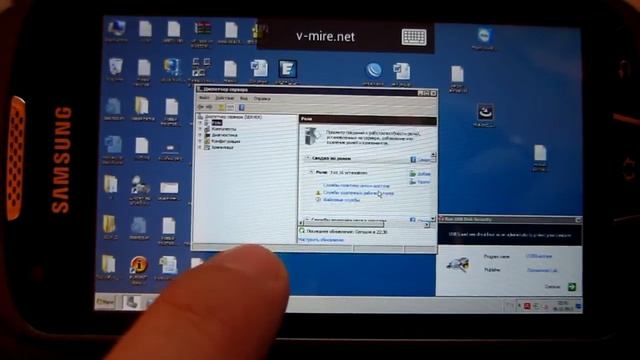The height and width of the screenshot is (360, 640).
Task: Click the Forward arrow in Server Manager toolbar
Action: coord(209,107)
